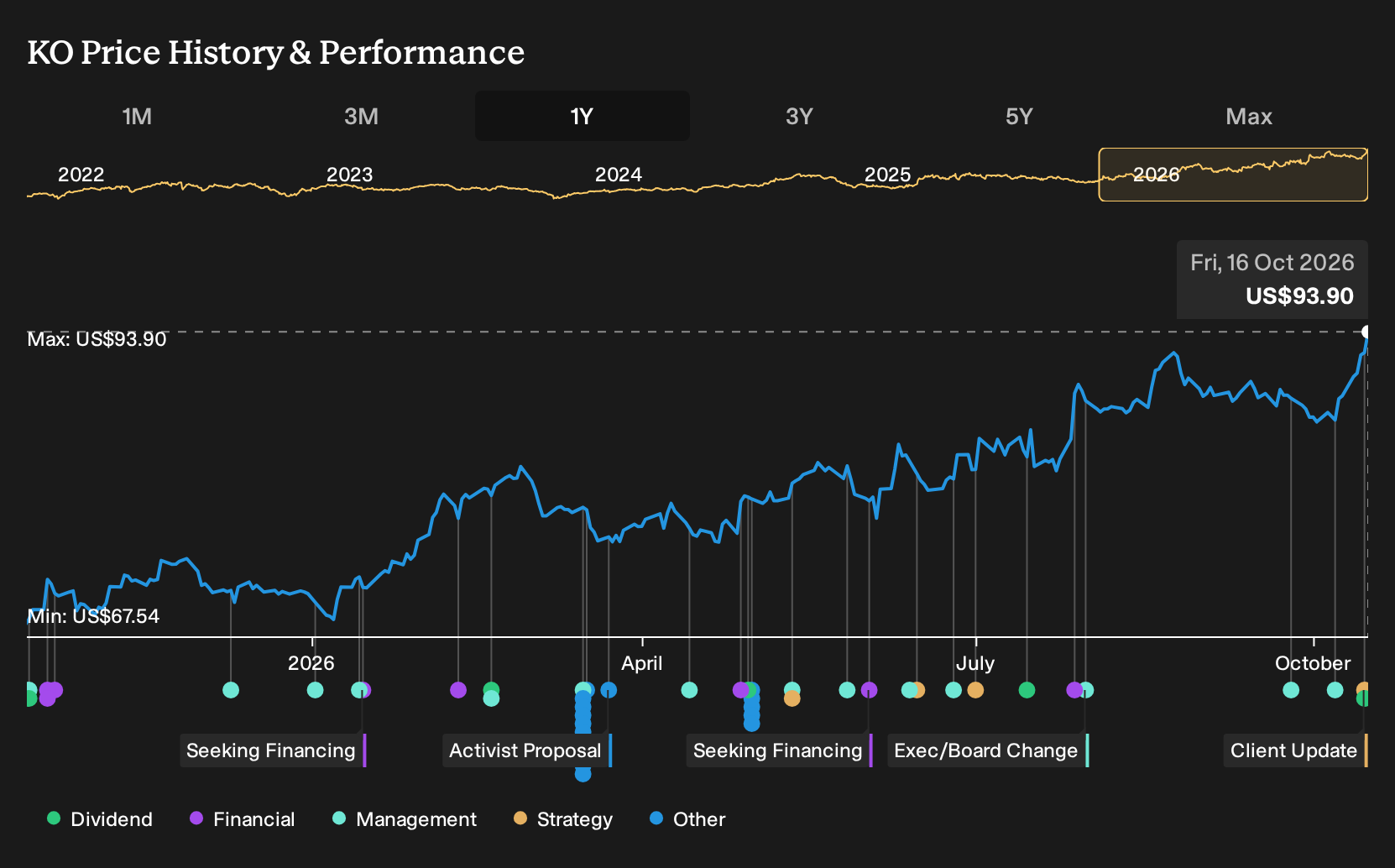
Task: Click the green Dividend dot after July
Action: pos(1027,690)
